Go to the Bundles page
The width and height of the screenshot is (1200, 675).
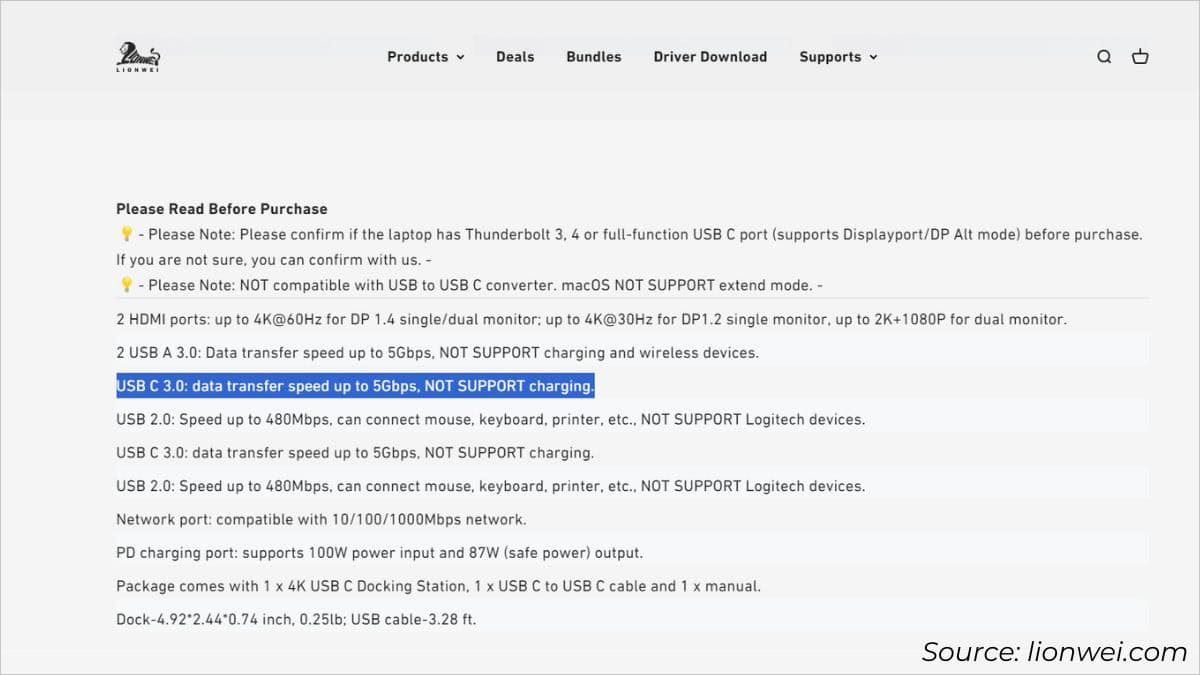[x=593, y=57]
